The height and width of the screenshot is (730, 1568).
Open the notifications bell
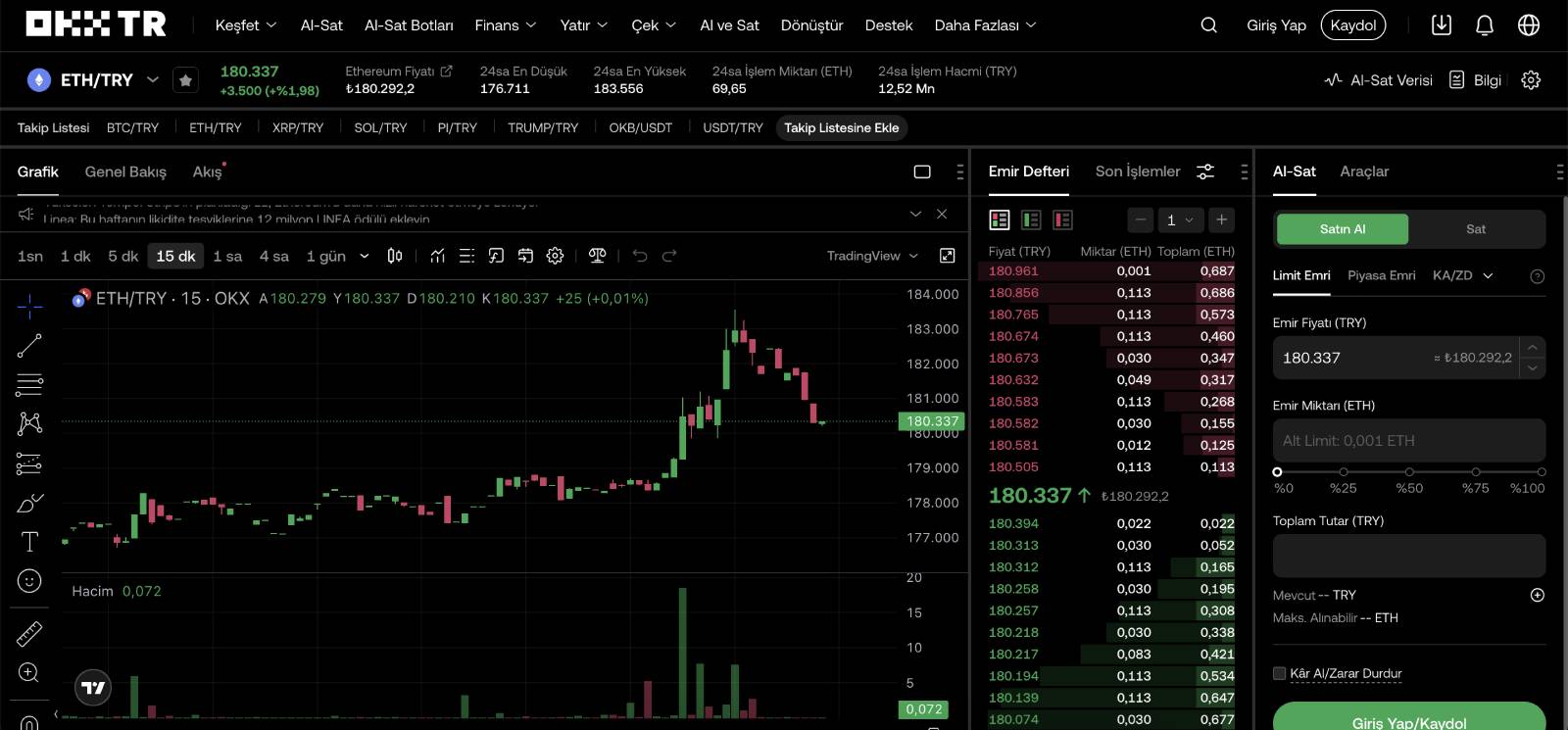tap(1485, 25)
